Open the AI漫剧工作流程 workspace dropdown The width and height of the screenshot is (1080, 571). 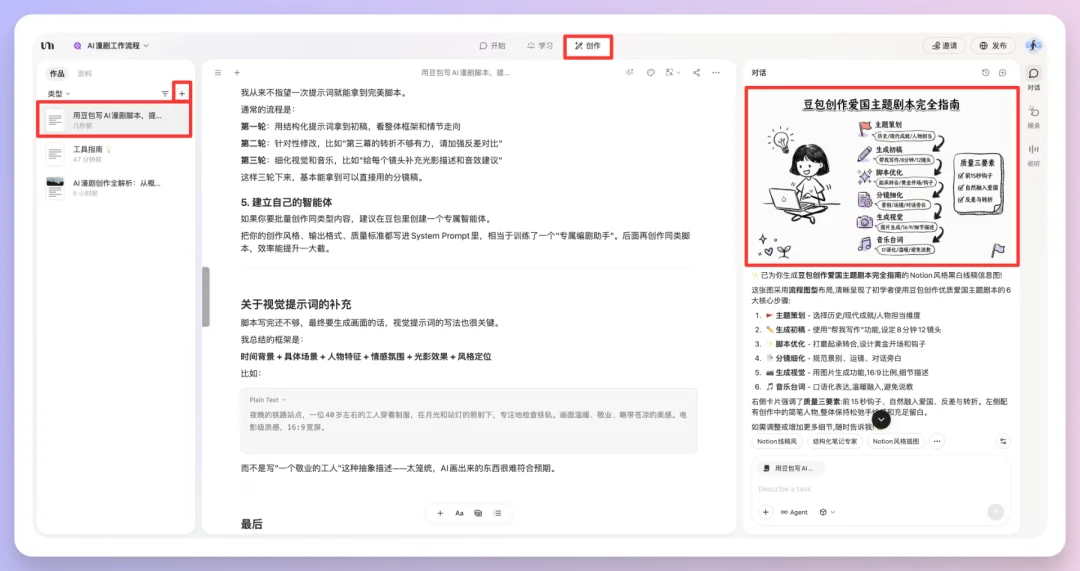tap(111, 45)
